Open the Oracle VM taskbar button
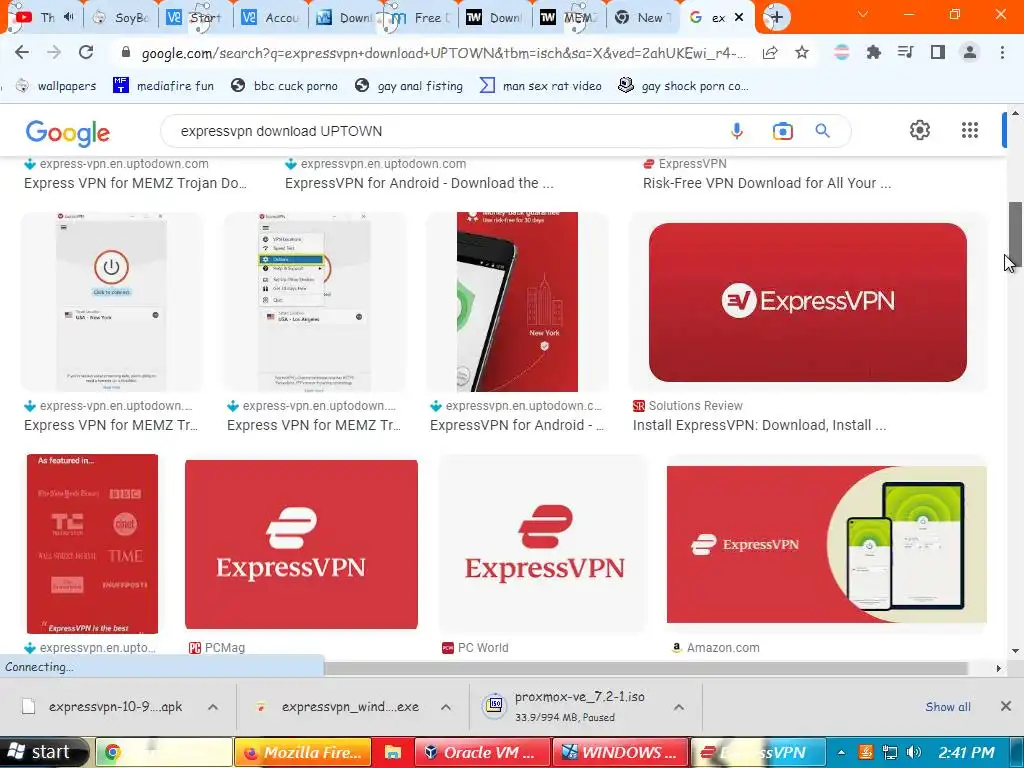This screenshot has width=1024, height=768. click(x=482, y=752)
